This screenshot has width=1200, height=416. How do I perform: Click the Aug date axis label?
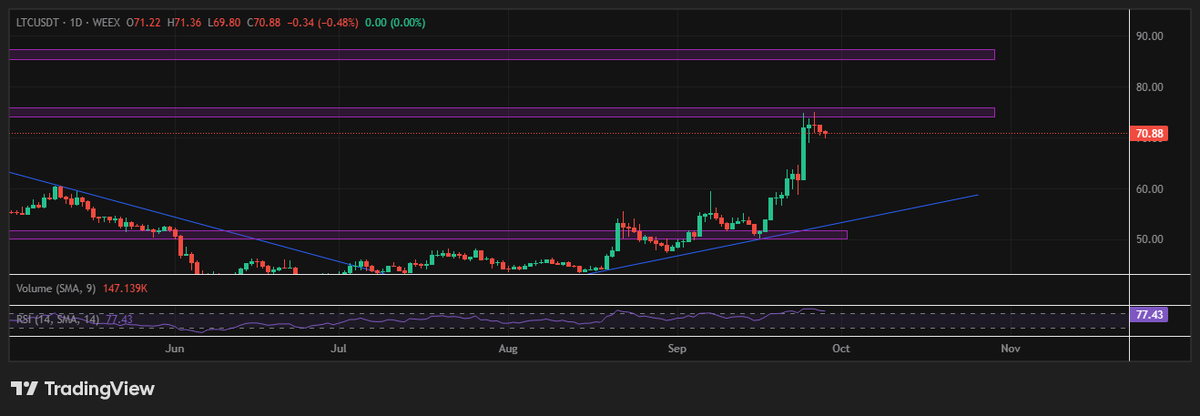tap(508, 349)
